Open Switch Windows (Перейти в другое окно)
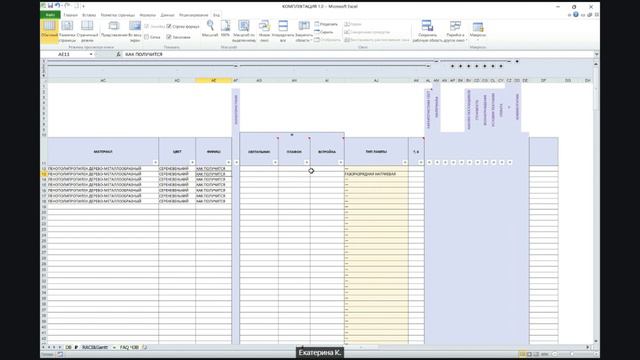640x360 pixels. pyautogui.click(x=456, y=31)
